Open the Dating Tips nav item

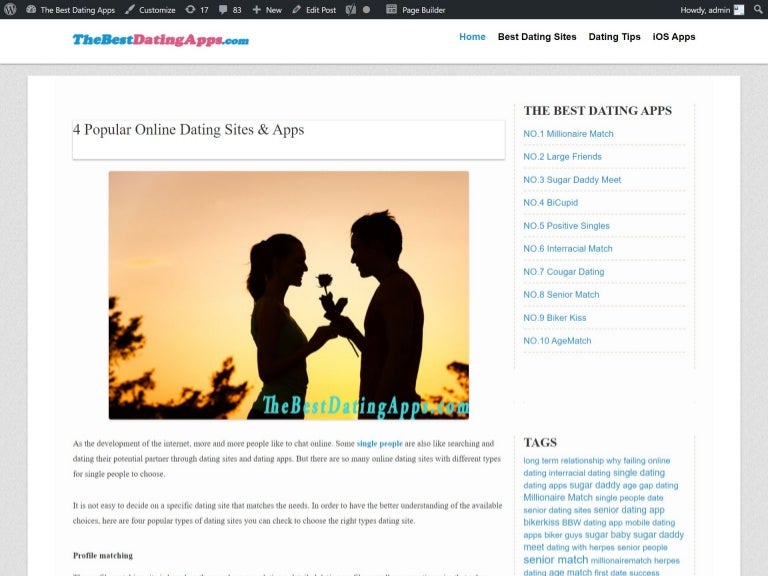click(614, 37)
